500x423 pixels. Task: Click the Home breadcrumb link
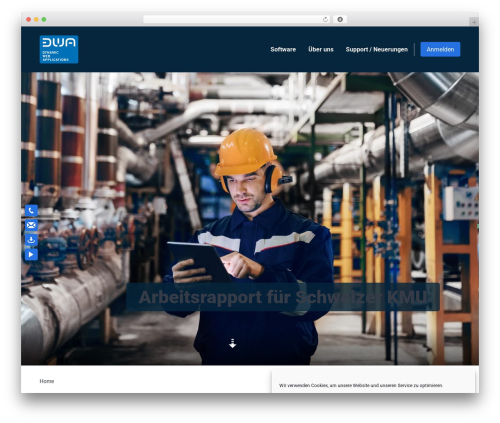47,381
